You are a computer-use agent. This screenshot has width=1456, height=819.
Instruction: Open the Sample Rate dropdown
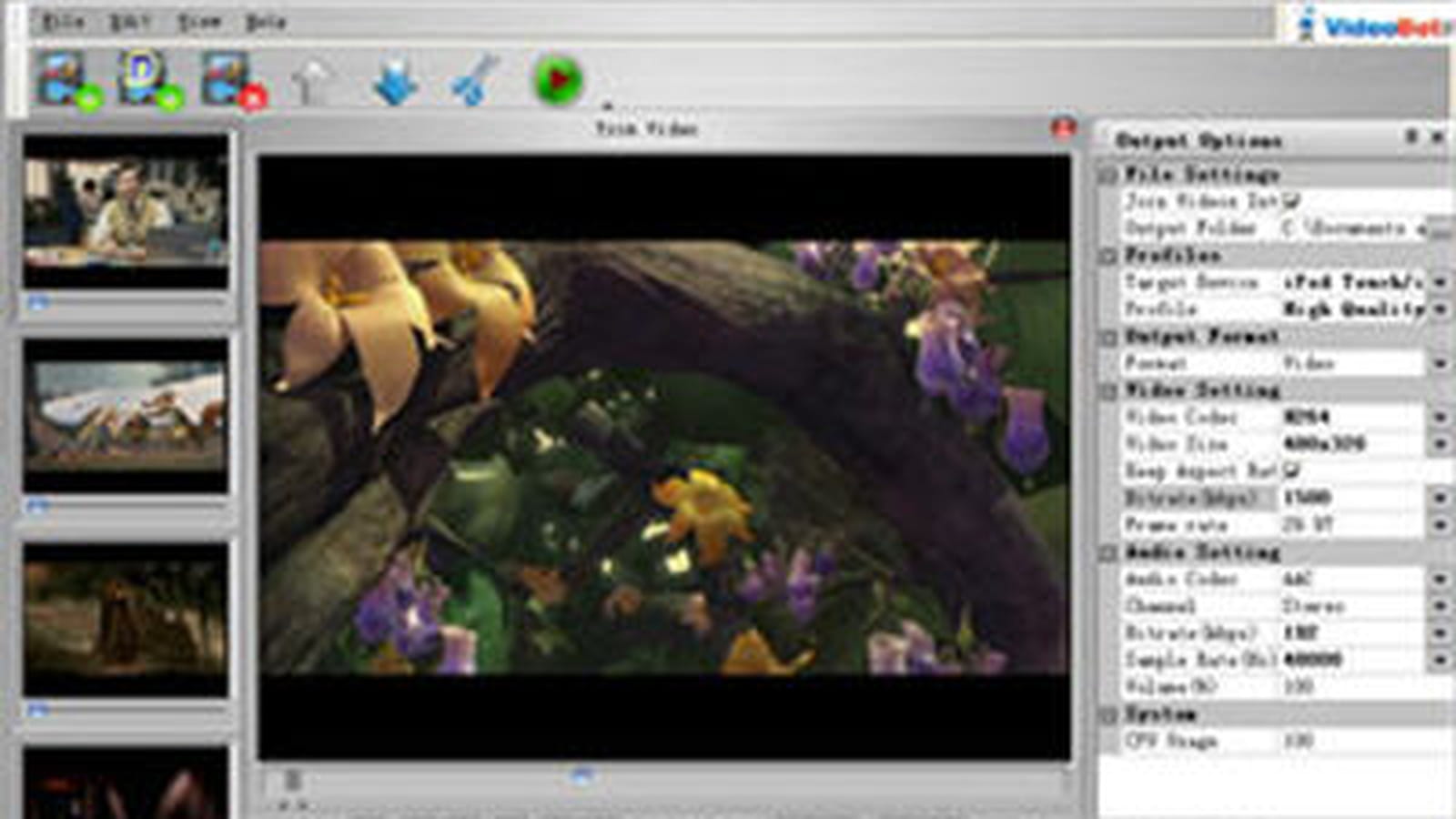(x=1440, y=660)
